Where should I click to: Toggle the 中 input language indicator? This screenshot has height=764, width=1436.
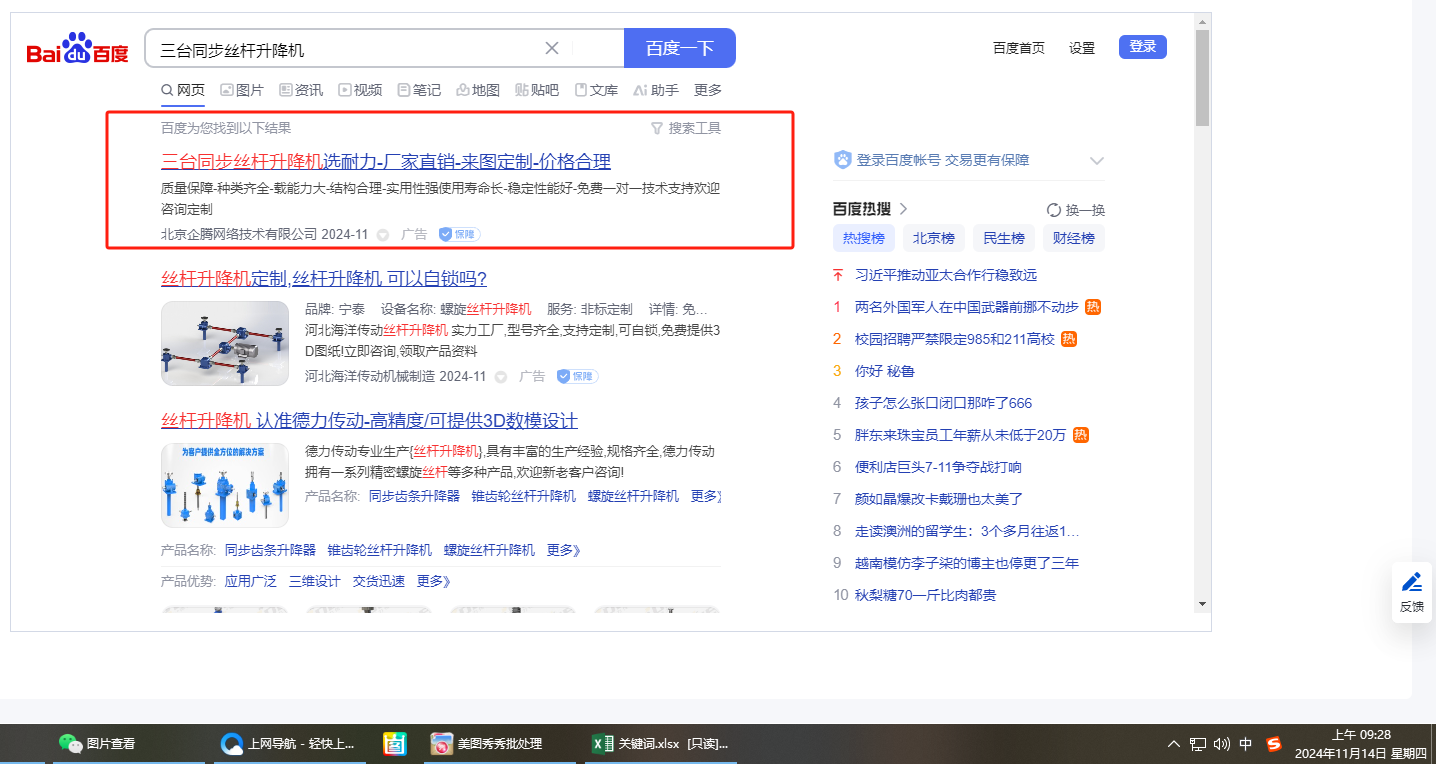pos(1246,744)
